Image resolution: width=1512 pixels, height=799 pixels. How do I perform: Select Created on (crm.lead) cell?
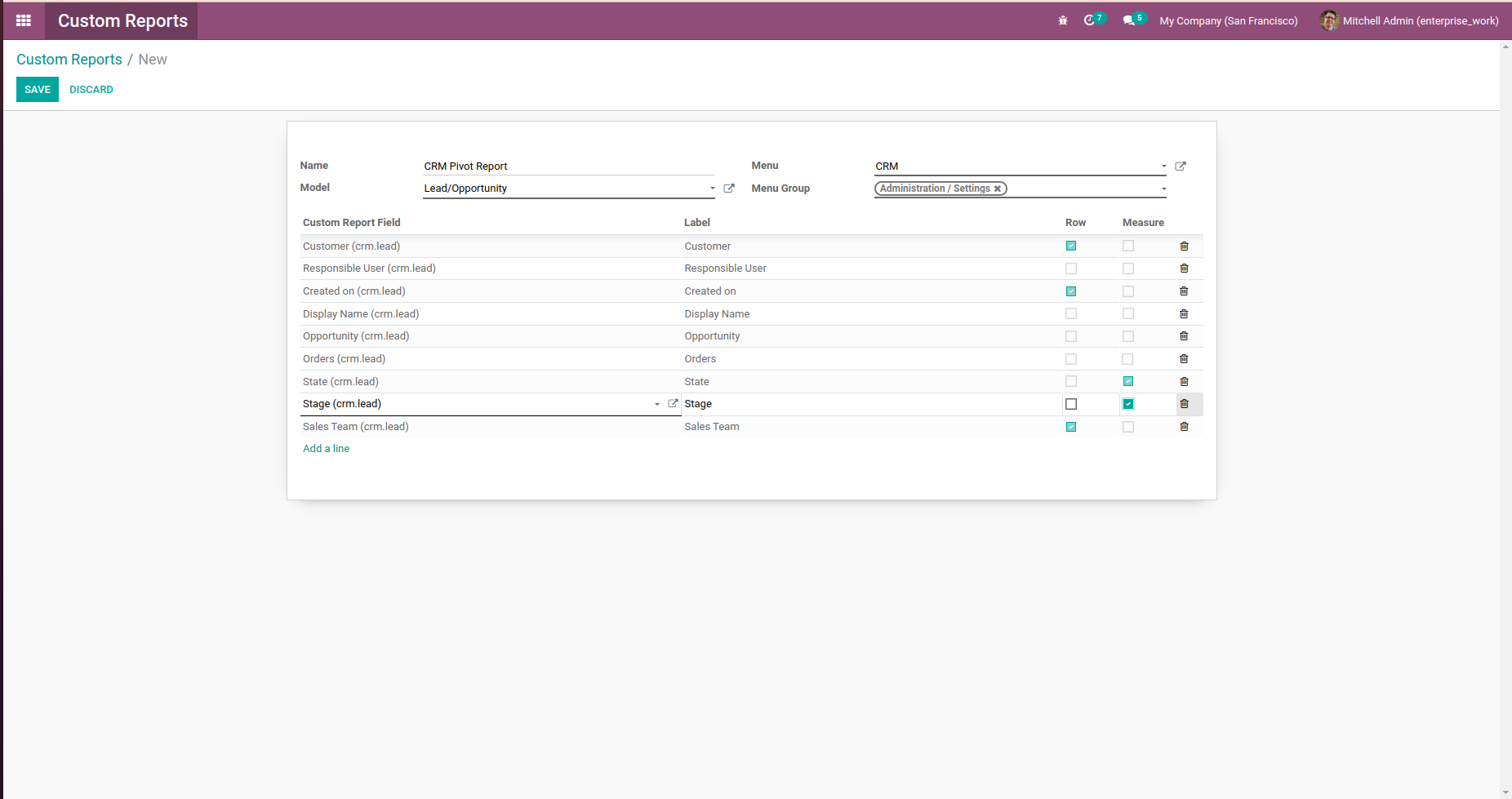click(491, 291)
